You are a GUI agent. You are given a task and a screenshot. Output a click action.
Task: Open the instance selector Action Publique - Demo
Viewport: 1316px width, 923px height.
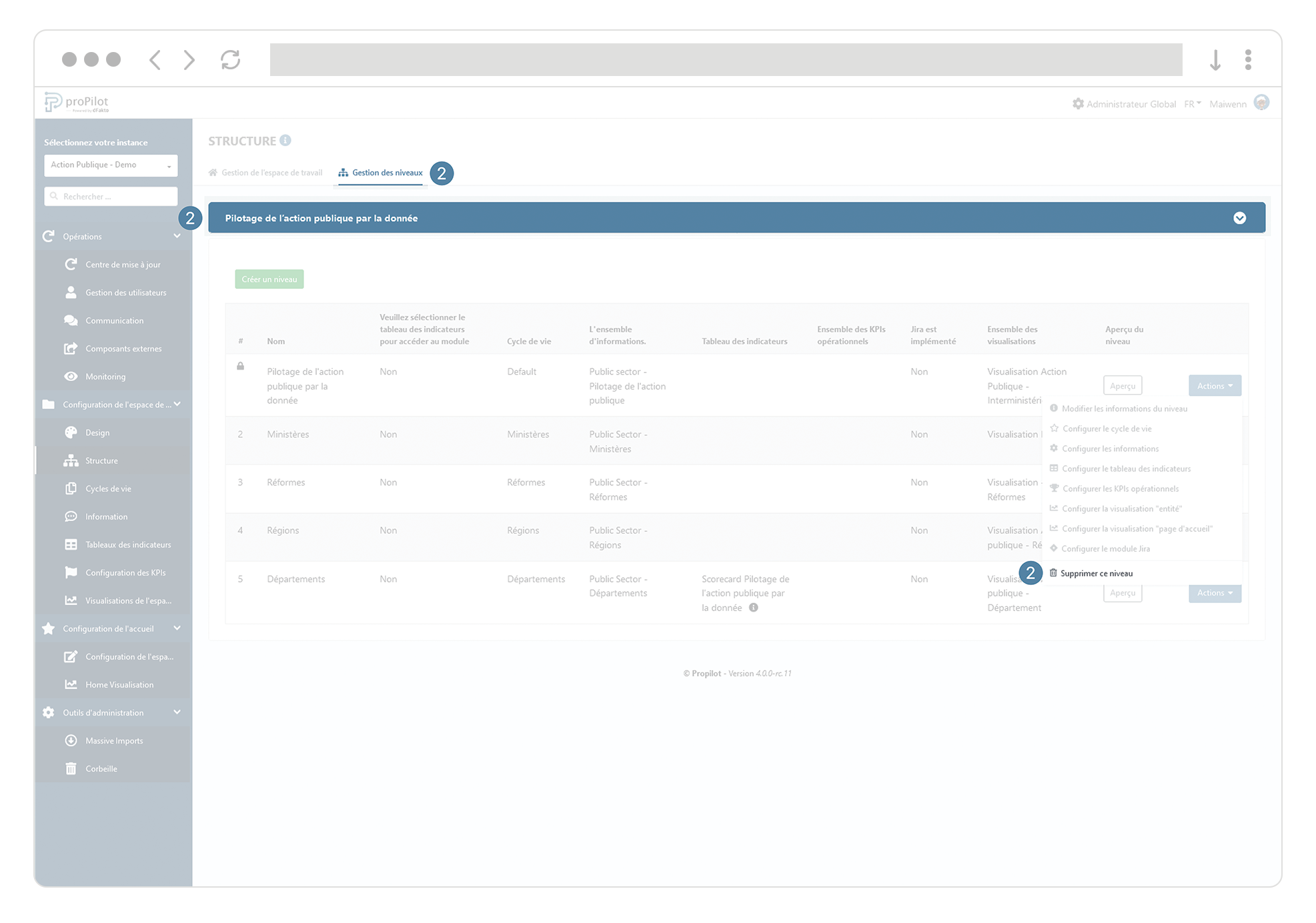coord(110,165)
